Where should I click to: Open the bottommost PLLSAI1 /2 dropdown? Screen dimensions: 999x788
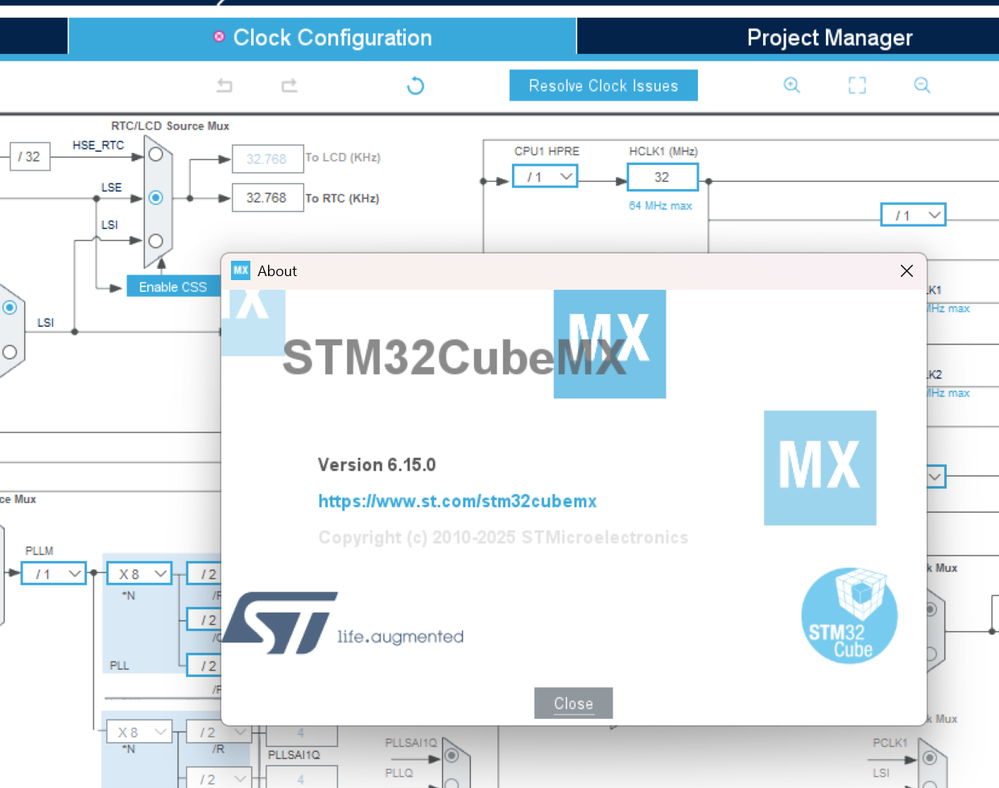(219, 778)
